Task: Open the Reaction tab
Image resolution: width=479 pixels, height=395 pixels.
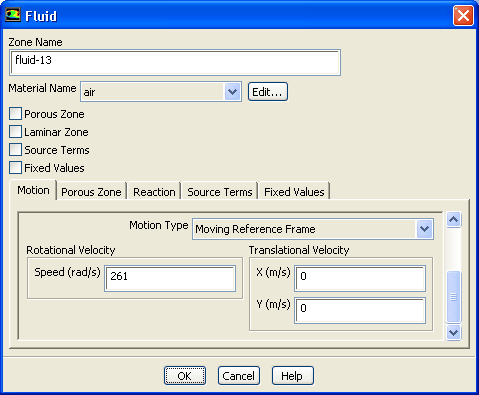Action: click(x=154, y=192)
